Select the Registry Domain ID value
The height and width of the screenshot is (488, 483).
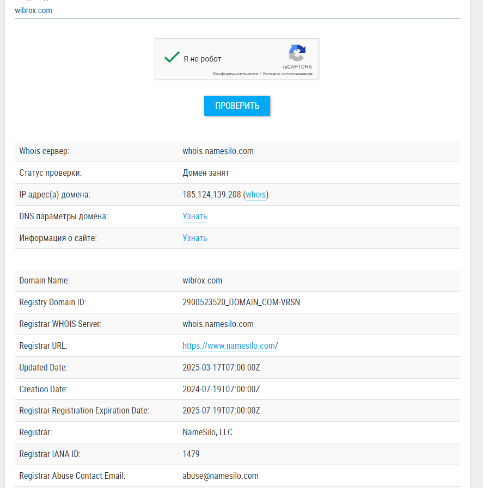point(241,302)
